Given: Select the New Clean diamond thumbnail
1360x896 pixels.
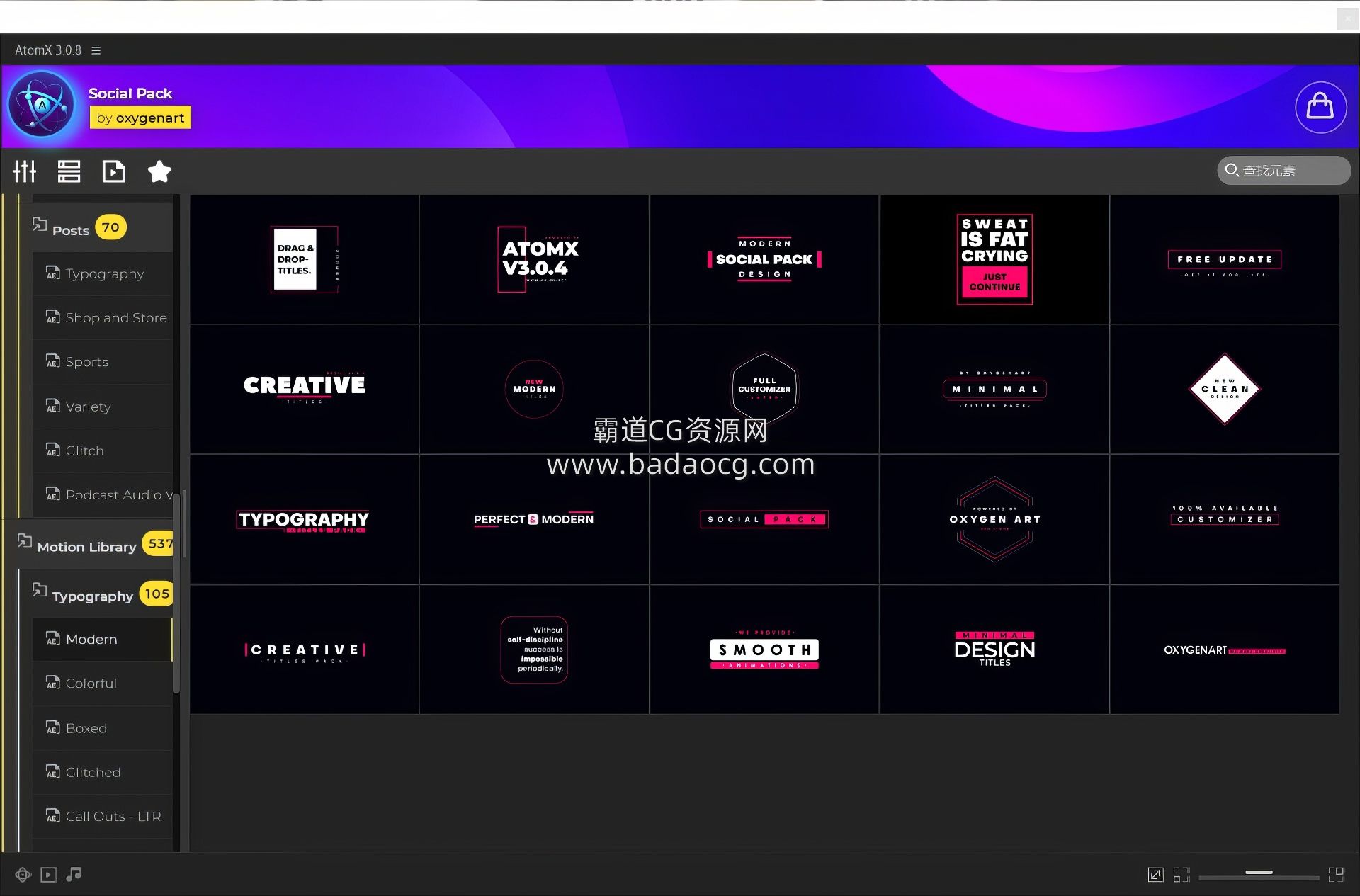Looking at the screenshot, I should point(1225,390).
